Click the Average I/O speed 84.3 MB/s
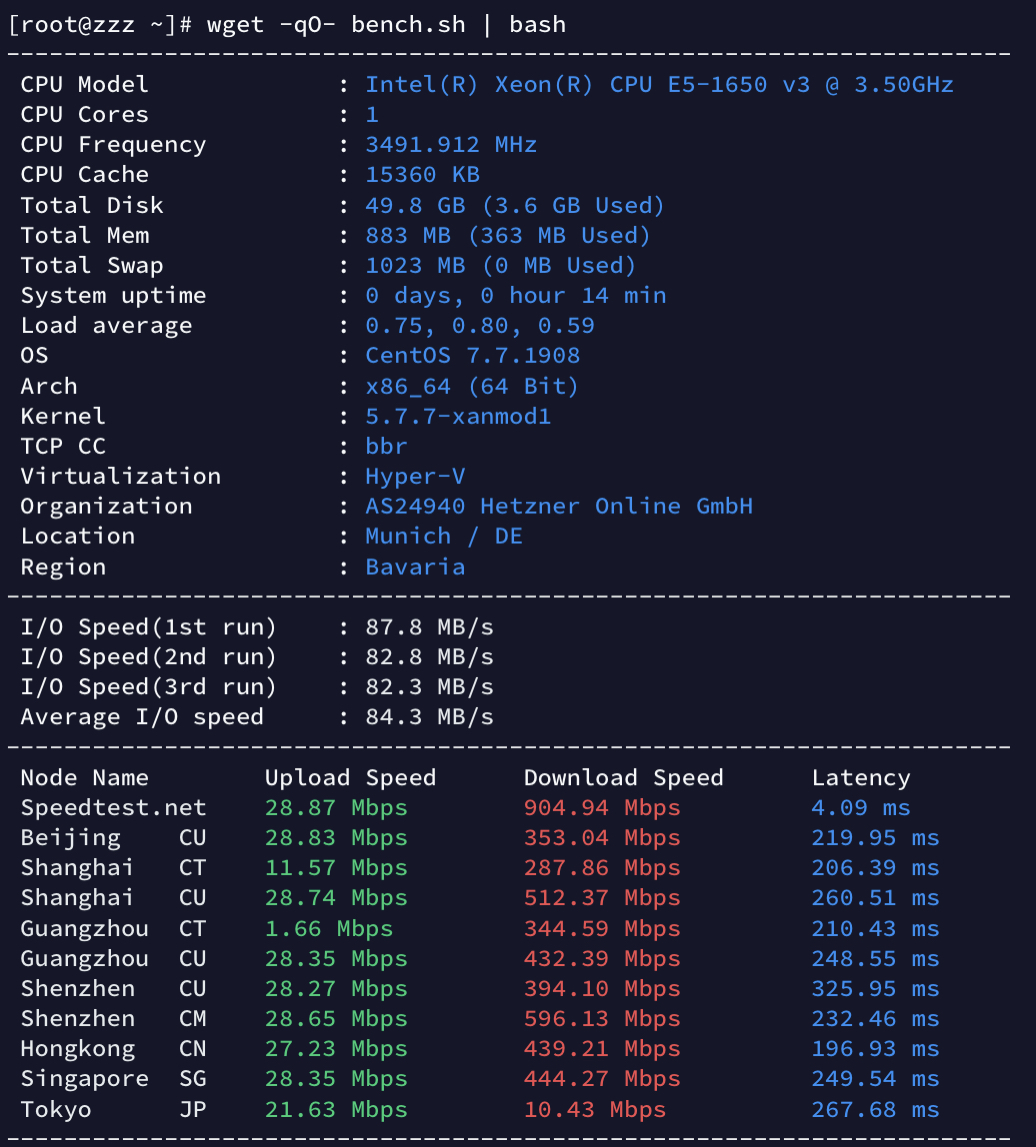This screenshot has height=1147, width=1036. (x=429, y=717)
